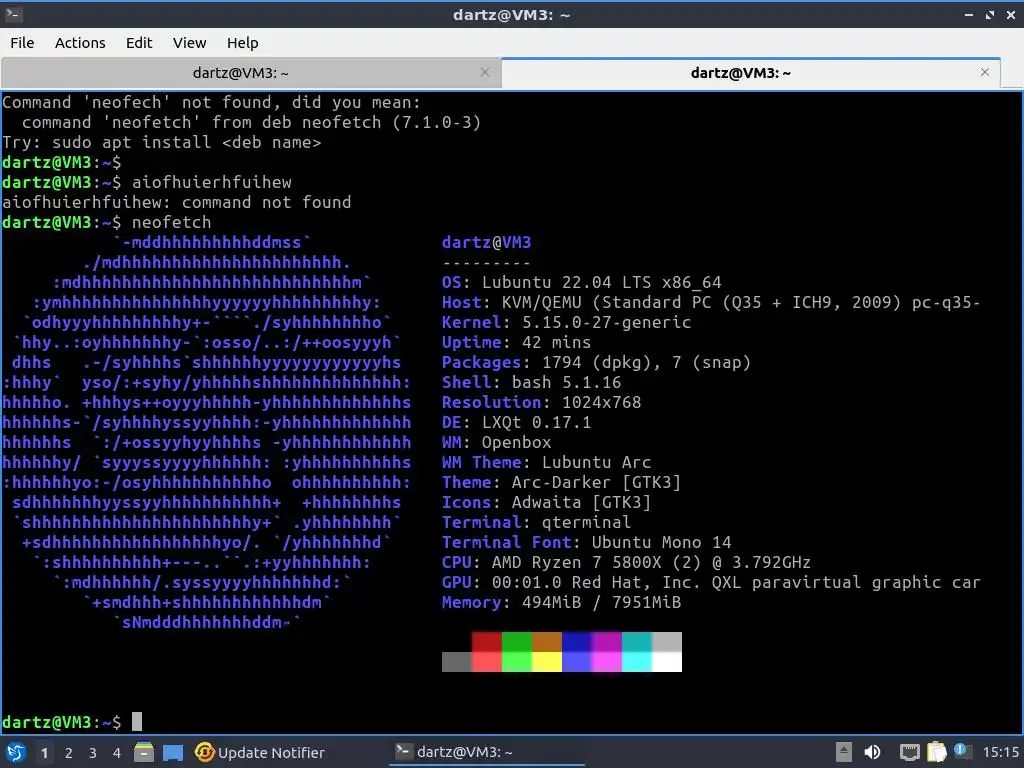Open the clipboard manager tray icon
The height and width of the screenshot is (768, 1024).
click(x=936, y=752)
